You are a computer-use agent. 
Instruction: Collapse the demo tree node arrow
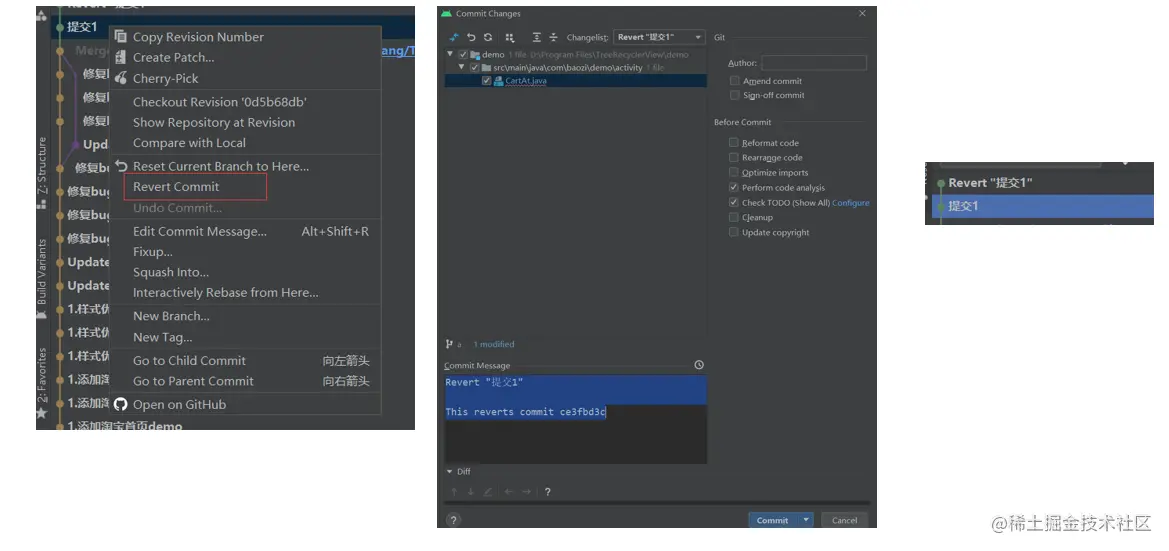(450, 54)
